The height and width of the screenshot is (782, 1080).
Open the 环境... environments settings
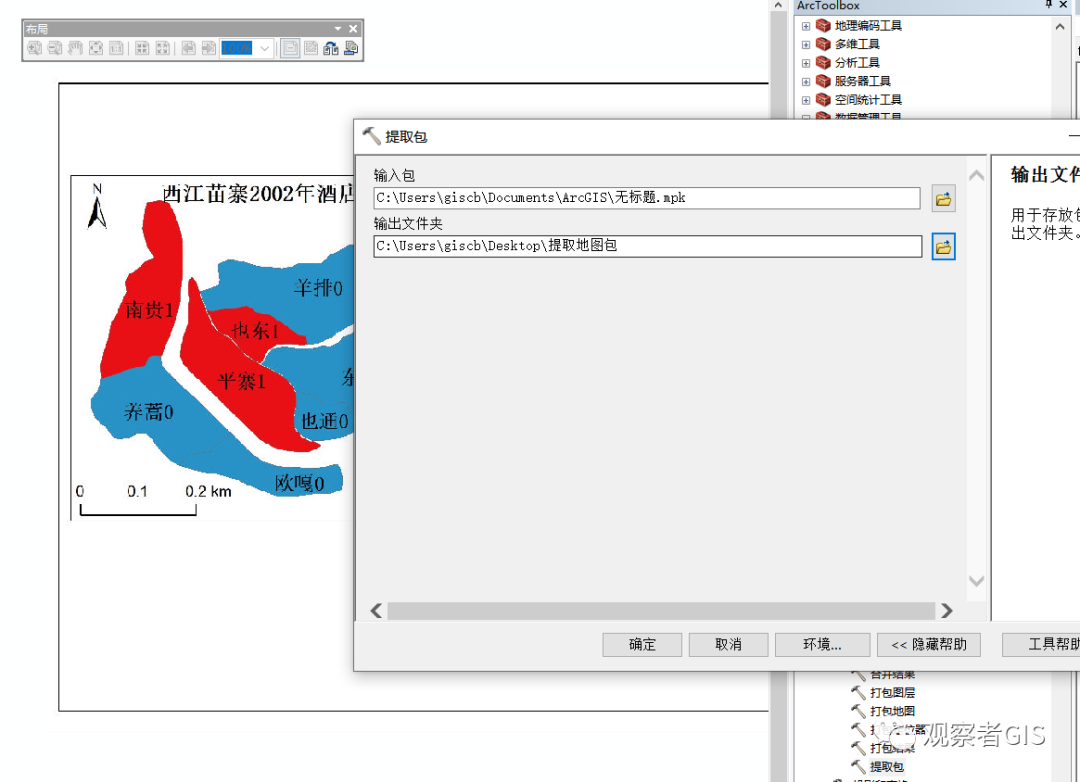click(822, 645)
